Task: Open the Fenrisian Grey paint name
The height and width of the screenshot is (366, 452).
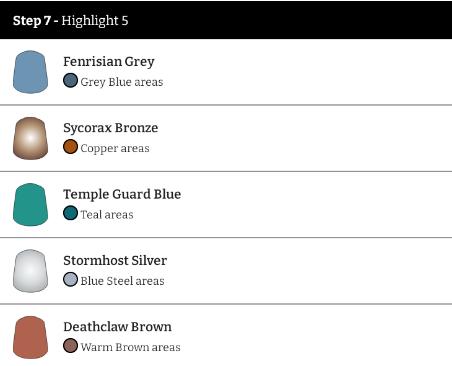Action: (x=109, y=62)
